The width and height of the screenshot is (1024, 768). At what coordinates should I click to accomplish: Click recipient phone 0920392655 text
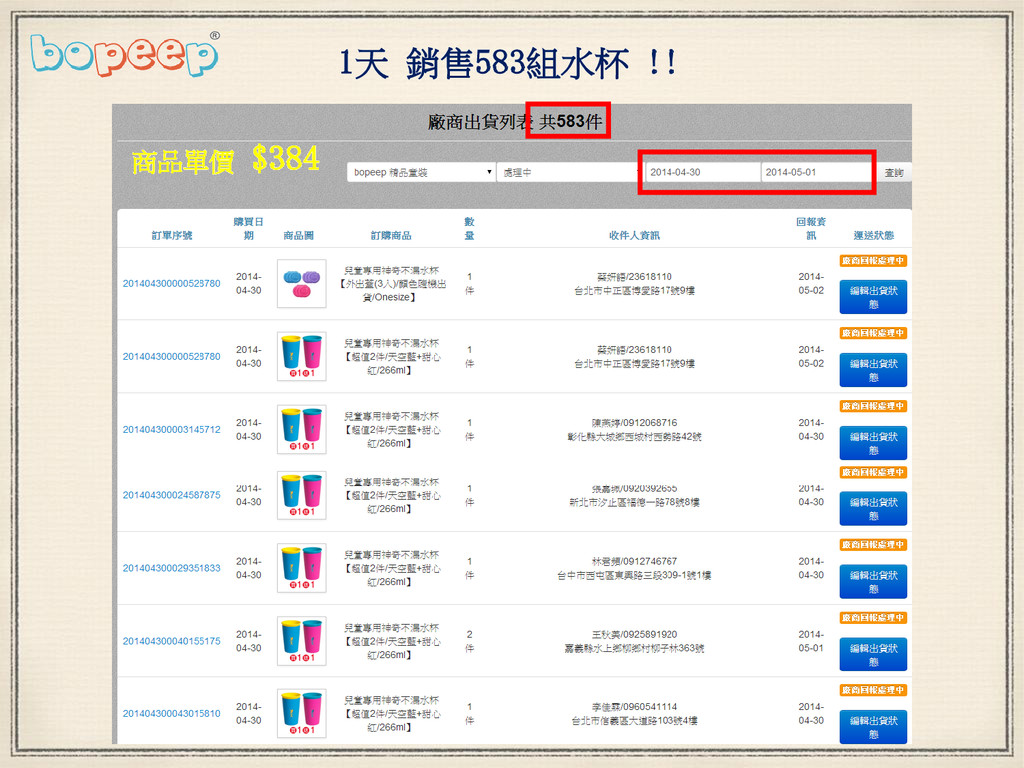652,488
